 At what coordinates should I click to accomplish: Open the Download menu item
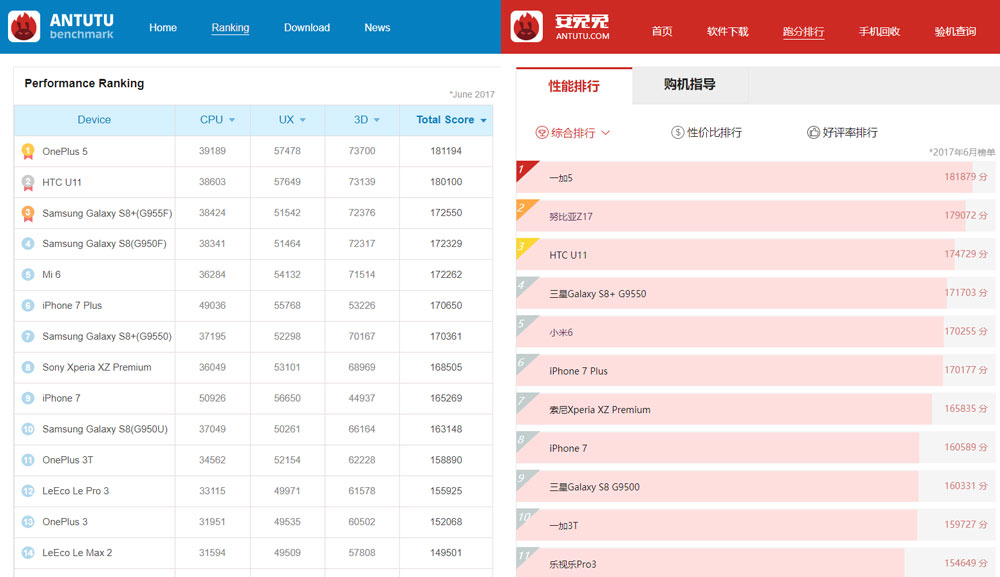point(306,28)
